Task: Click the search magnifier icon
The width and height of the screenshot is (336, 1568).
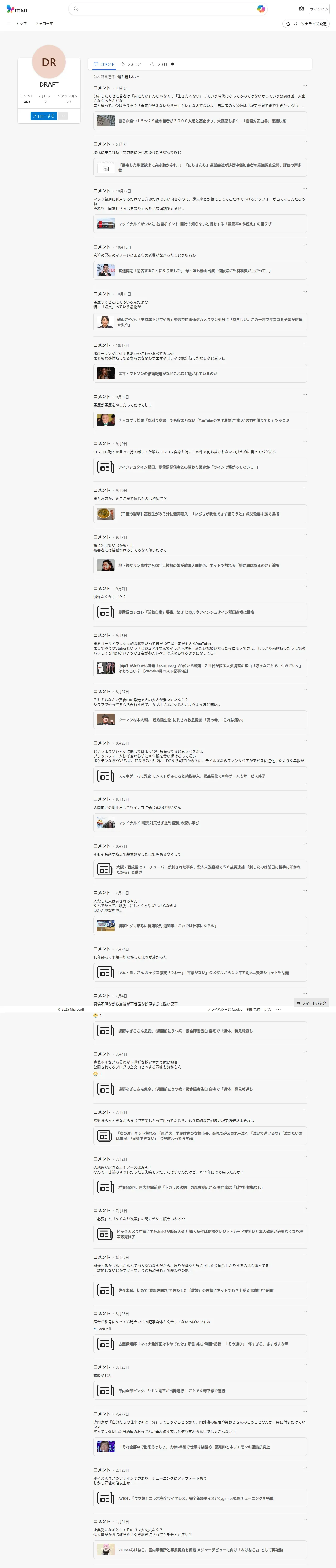Action: point(76,9)
